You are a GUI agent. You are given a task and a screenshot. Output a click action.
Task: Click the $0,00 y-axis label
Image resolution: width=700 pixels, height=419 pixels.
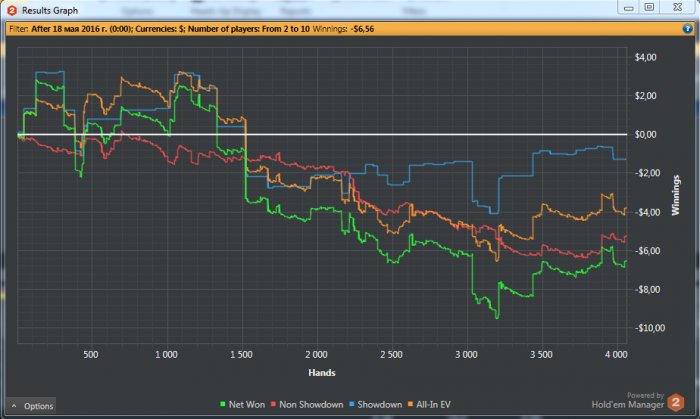645,134
